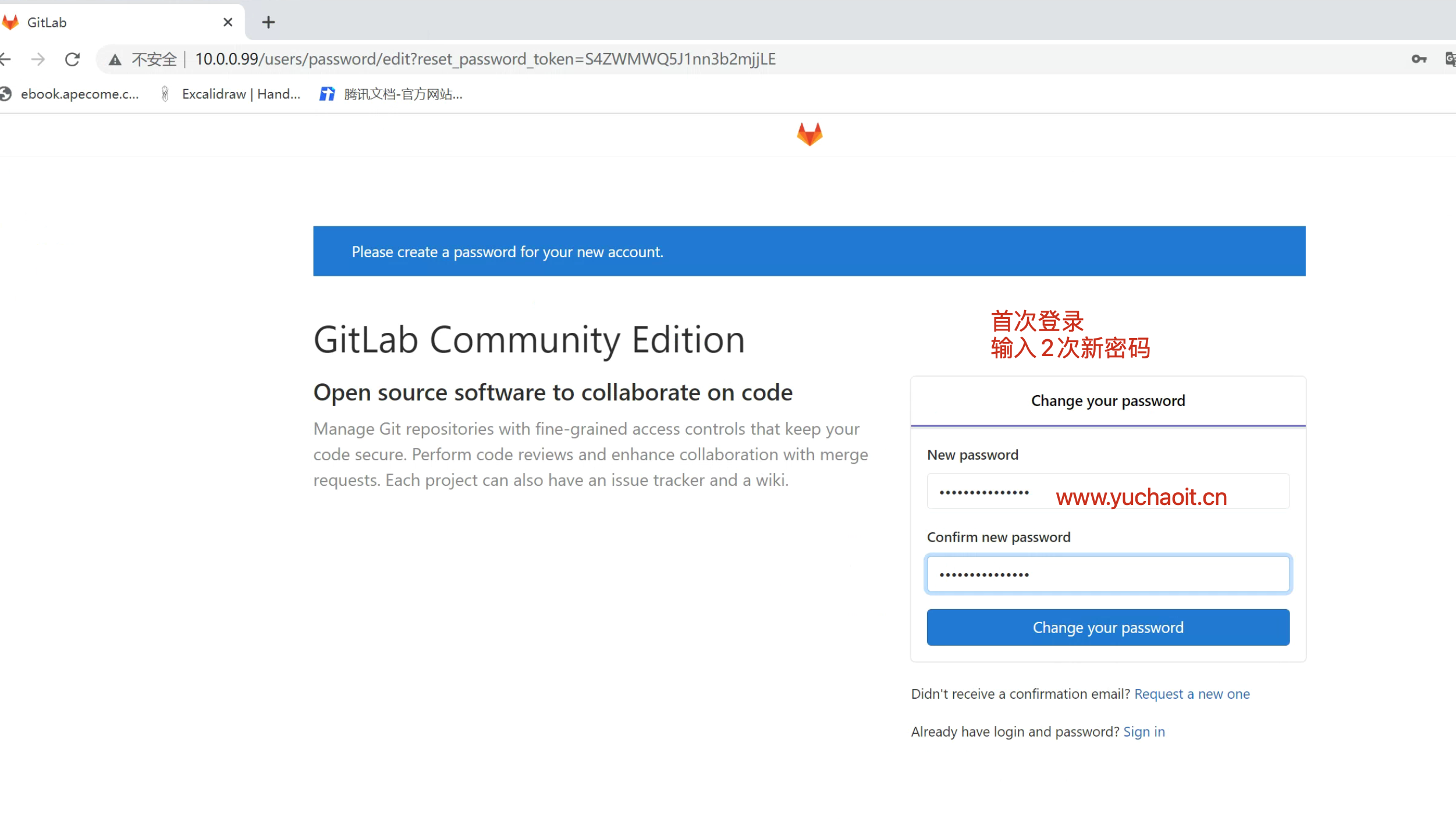Open the saved passwords key icon
This screenshot has width=1456, height=825.
coord(1418,59)
